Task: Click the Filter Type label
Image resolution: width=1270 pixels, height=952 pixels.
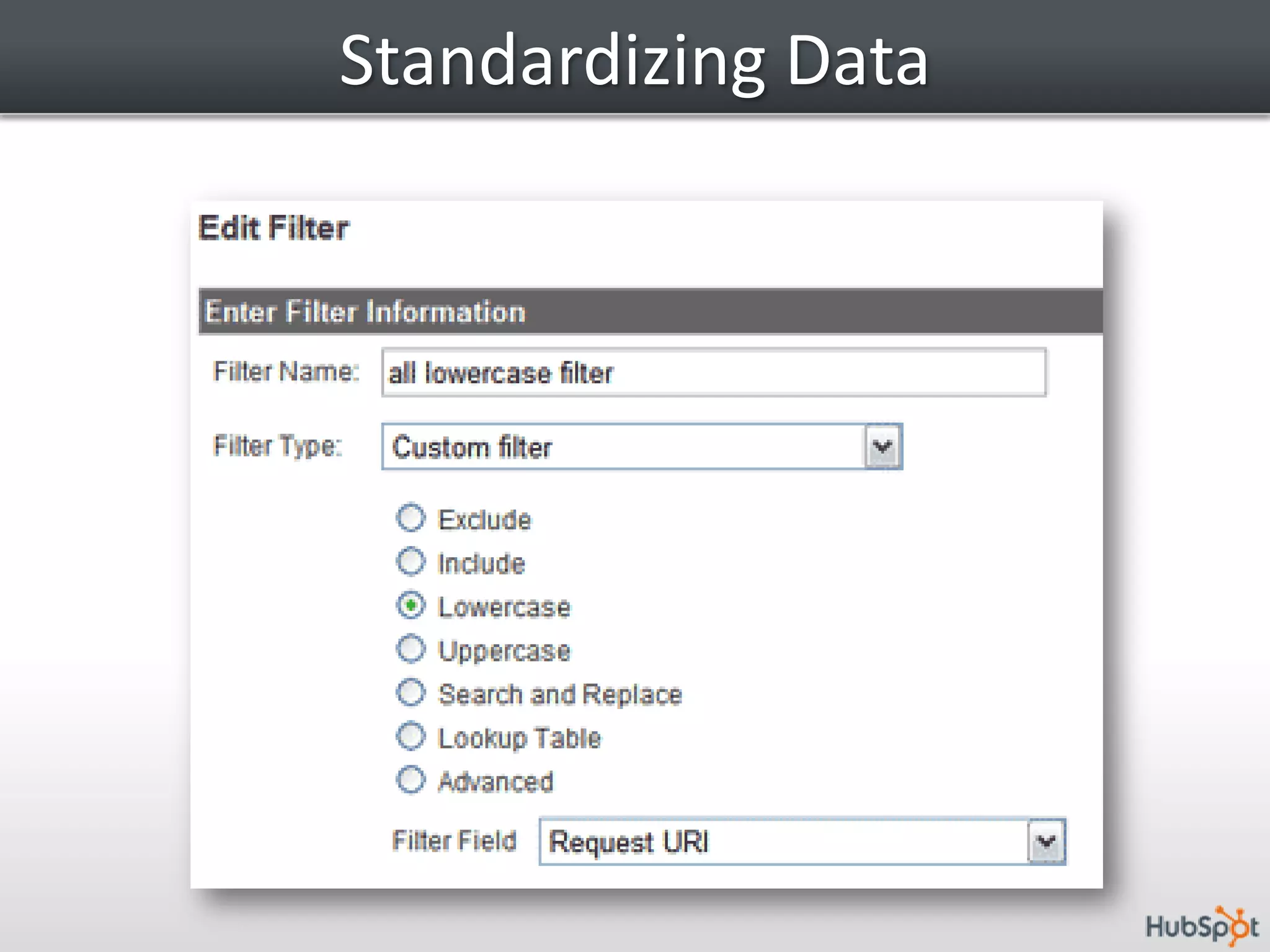Action: pos(277,446)
